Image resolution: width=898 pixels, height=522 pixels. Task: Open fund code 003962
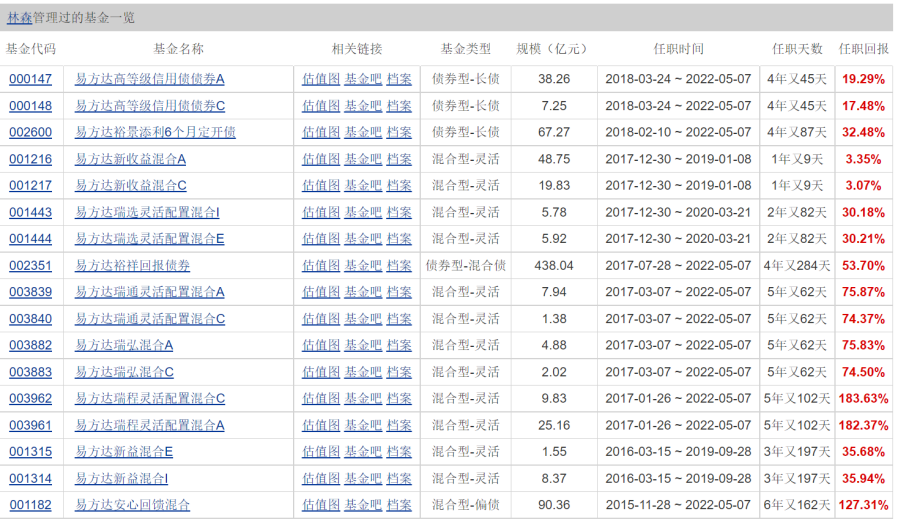[x=30, y=399]
